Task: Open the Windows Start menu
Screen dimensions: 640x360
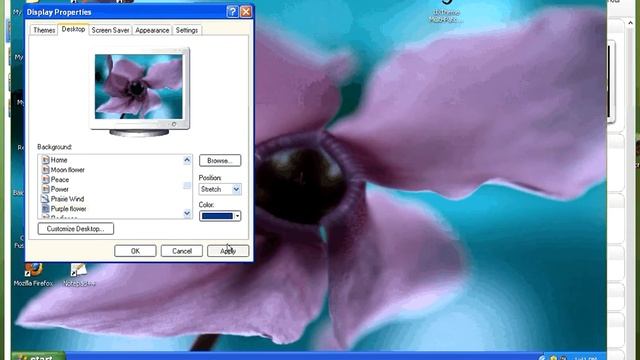Action: pyautogui.click(x=38, y=356)
